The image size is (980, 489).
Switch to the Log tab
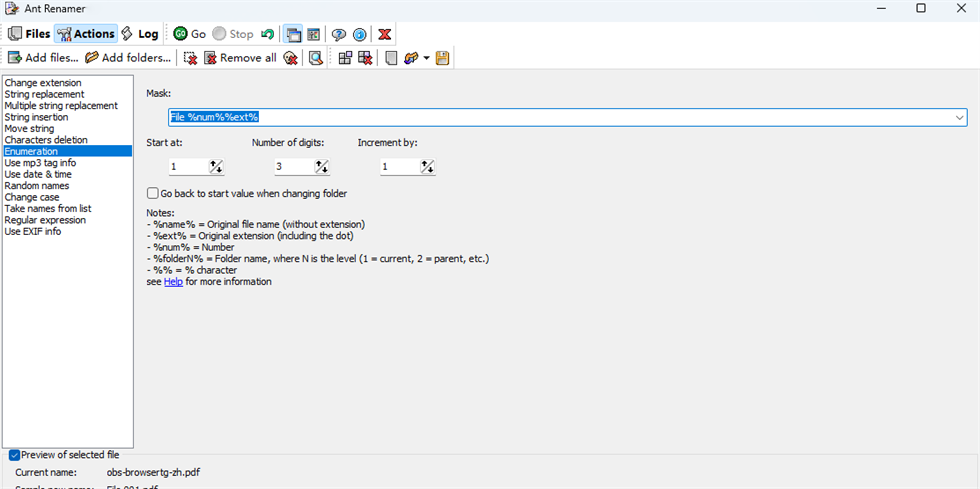(139, 34)
